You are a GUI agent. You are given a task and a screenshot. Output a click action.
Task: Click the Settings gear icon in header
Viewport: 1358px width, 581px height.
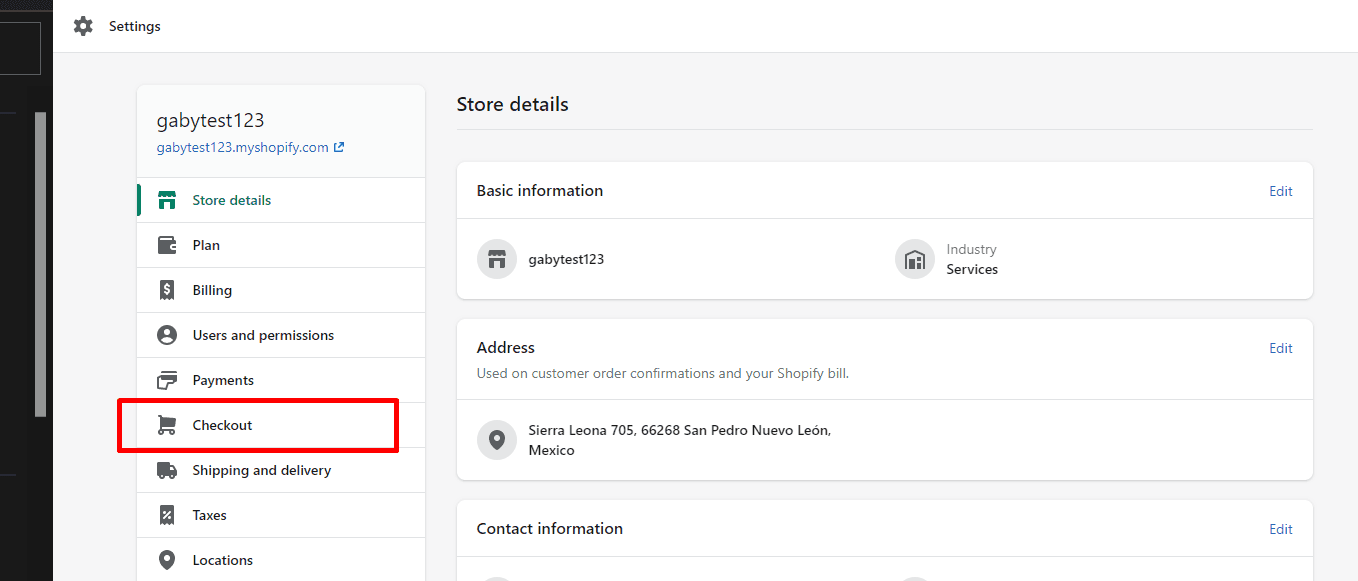(x=83, y=26)
